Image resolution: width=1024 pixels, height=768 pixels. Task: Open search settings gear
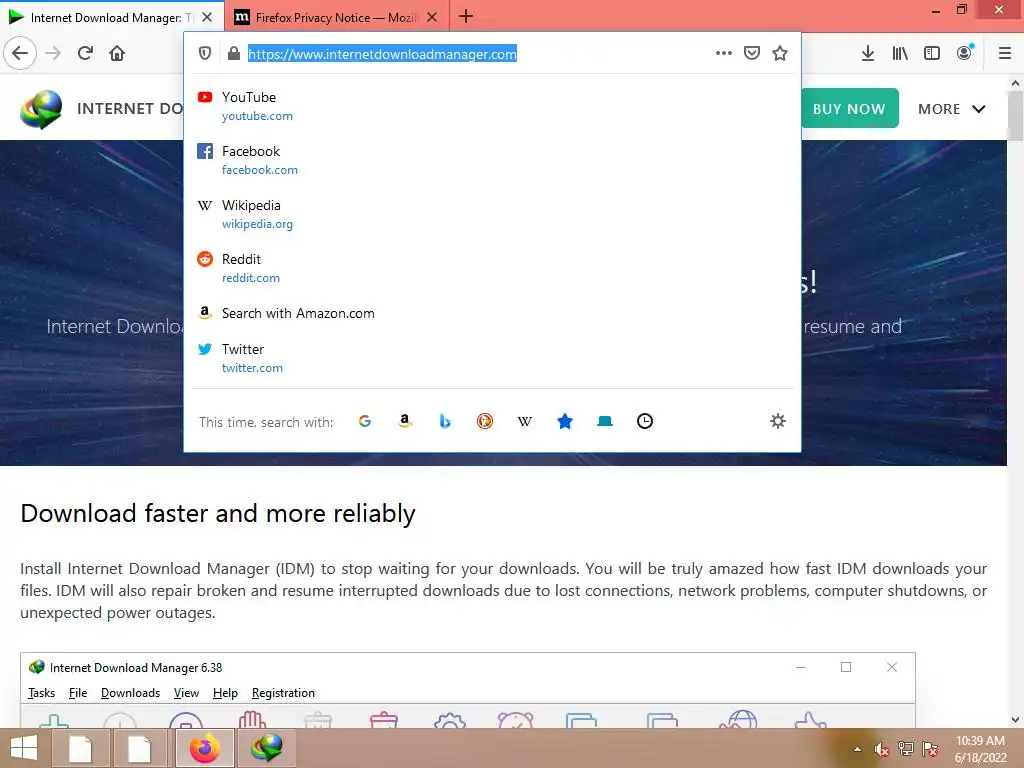point(777,421)
